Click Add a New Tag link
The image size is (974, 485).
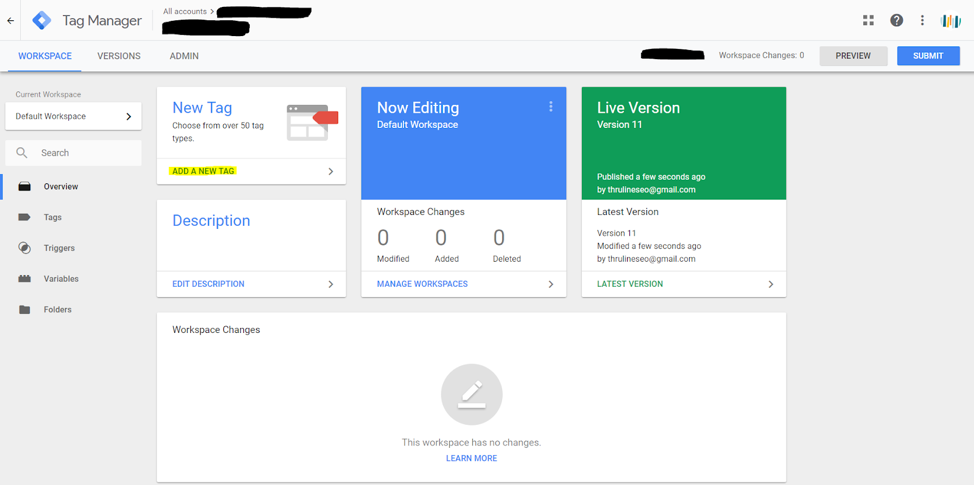tap(204, 171)
